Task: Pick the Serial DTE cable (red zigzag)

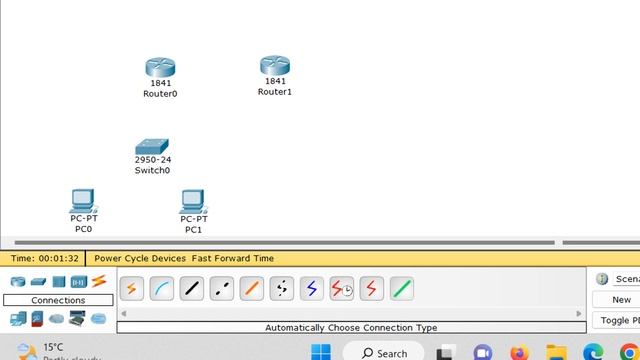Action: point(371,289)
